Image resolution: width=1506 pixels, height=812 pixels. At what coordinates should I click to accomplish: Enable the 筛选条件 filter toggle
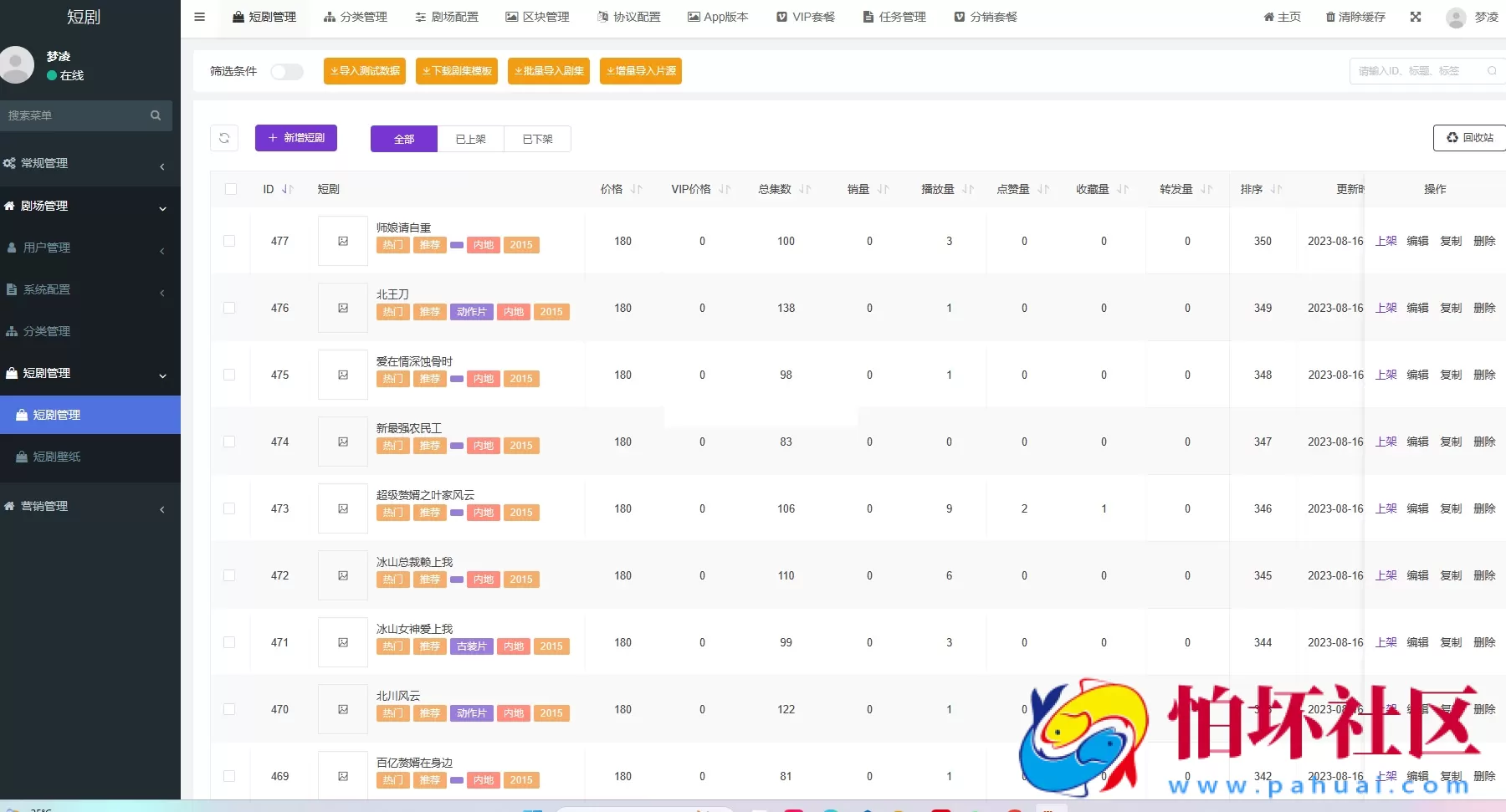(x=287, y=72)
